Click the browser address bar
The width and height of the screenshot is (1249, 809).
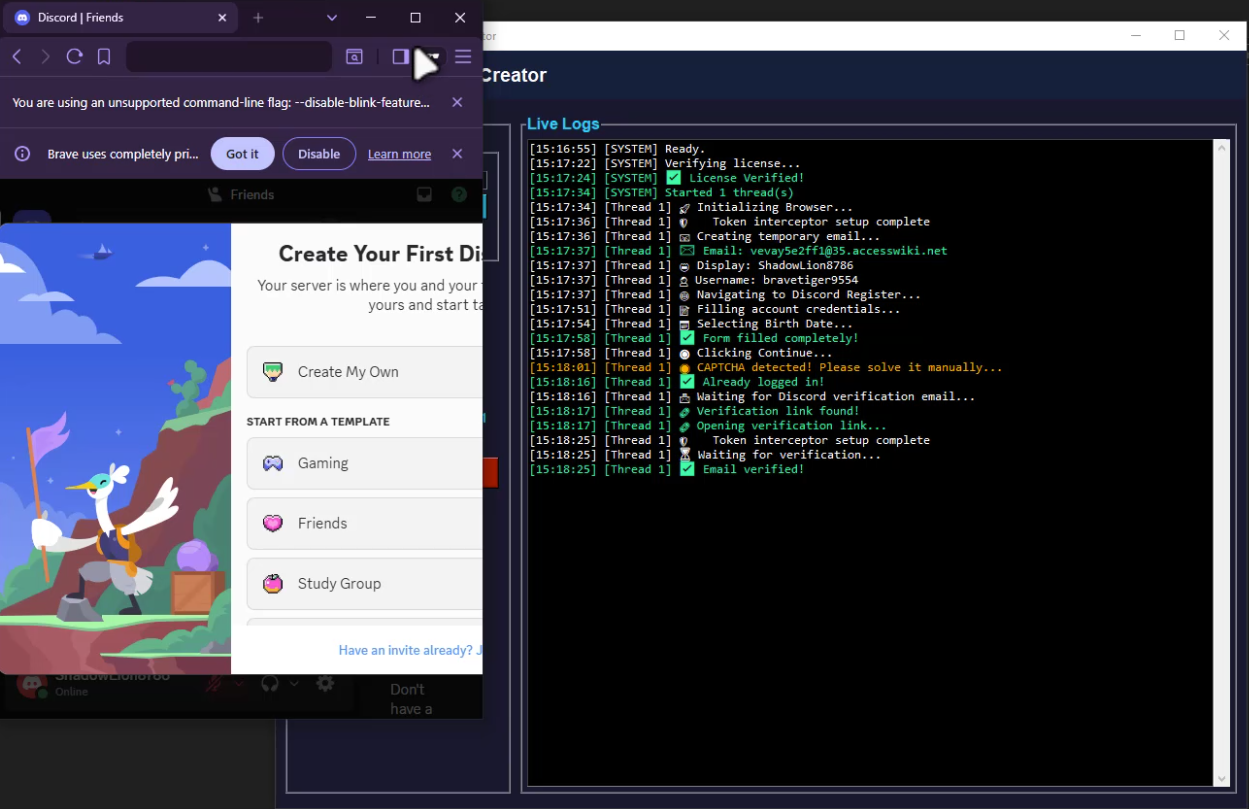click(x=229, y=57)
